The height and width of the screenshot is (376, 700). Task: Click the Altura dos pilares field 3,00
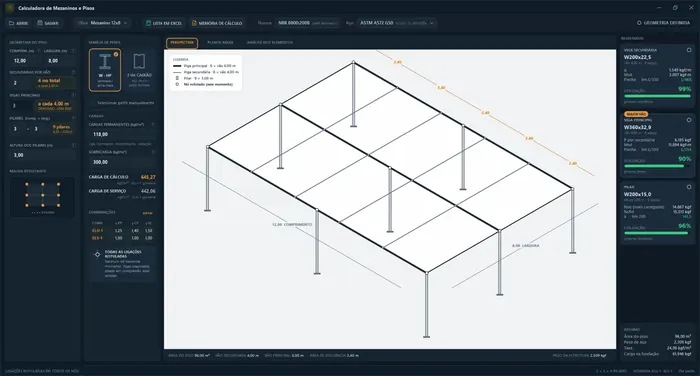click(x=42, y=155)
